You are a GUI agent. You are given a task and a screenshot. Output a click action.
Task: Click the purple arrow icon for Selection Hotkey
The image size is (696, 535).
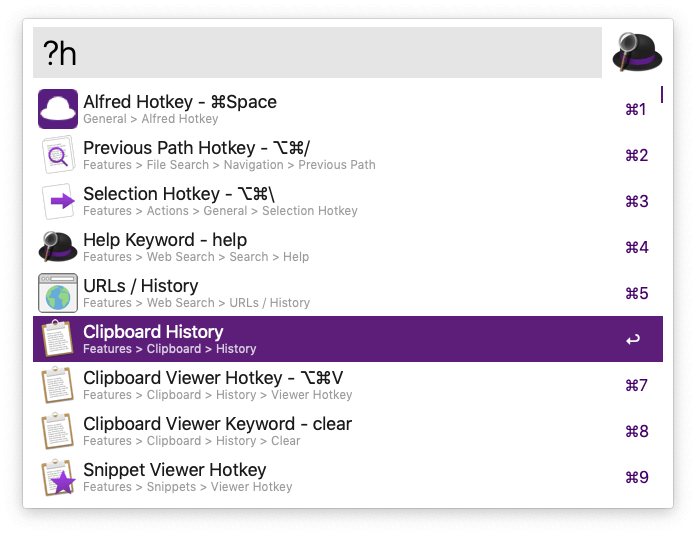click(x=58, y=201)
